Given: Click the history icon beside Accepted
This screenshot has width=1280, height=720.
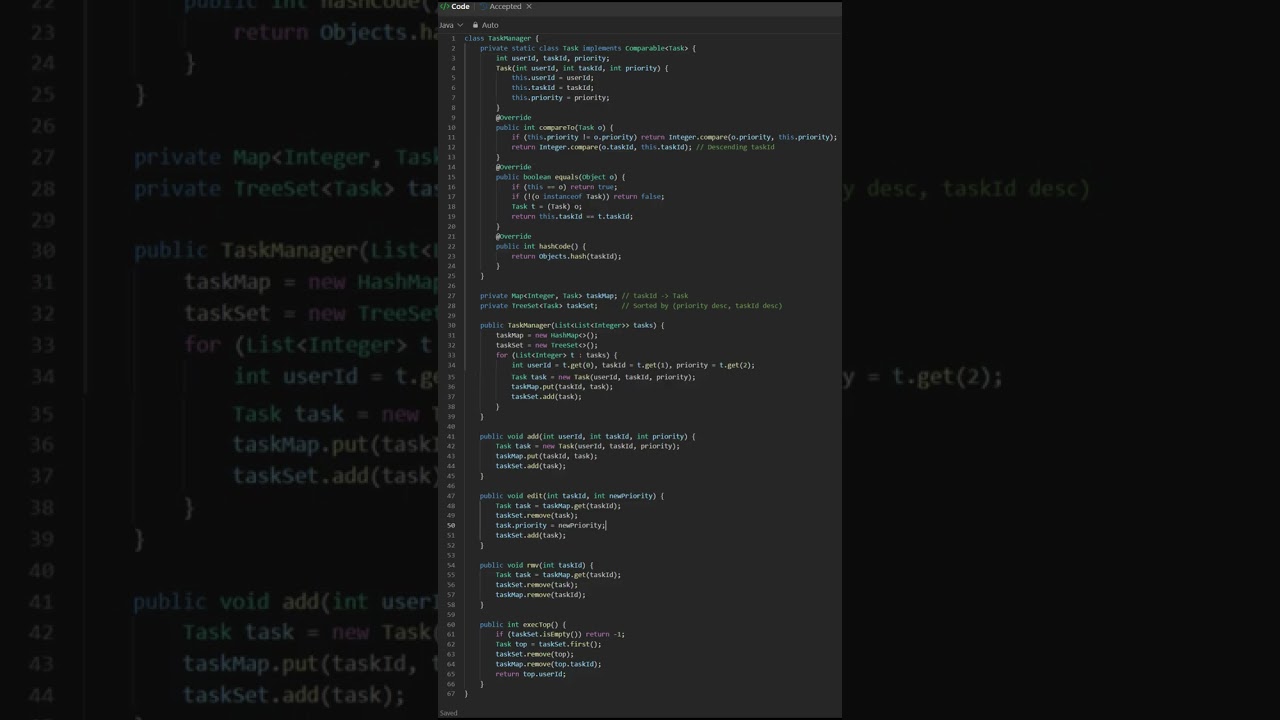Looking at the screenshot, I should tap(483, 7).
